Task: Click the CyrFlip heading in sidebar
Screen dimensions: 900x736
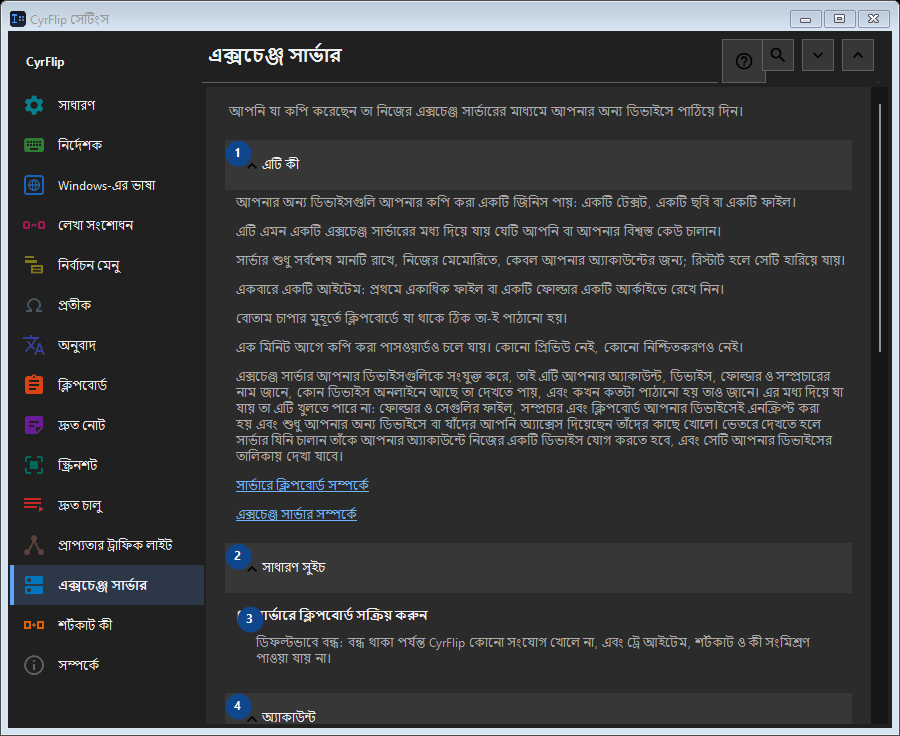Action: pyautogui.click(x=45, y=62)
